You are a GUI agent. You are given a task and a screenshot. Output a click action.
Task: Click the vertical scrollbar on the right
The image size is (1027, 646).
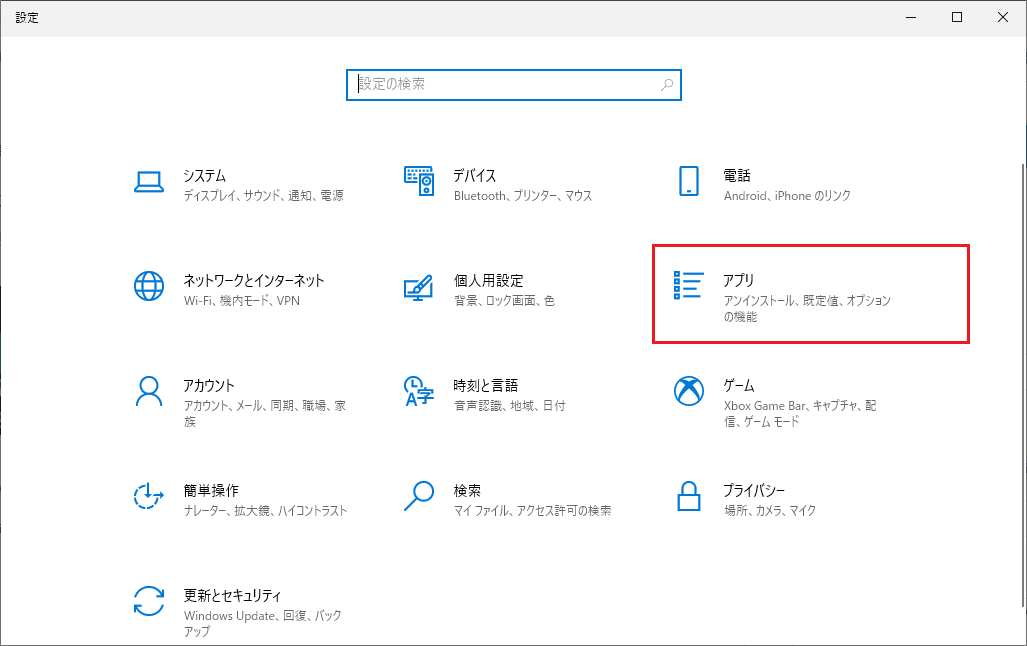tap(1021, 380)
